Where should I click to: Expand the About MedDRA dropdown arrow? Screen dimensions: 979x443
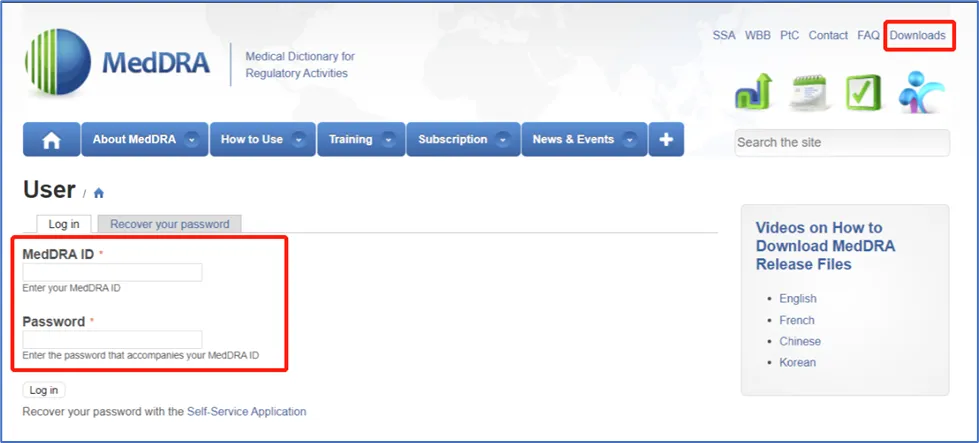[x=192, y=140]
